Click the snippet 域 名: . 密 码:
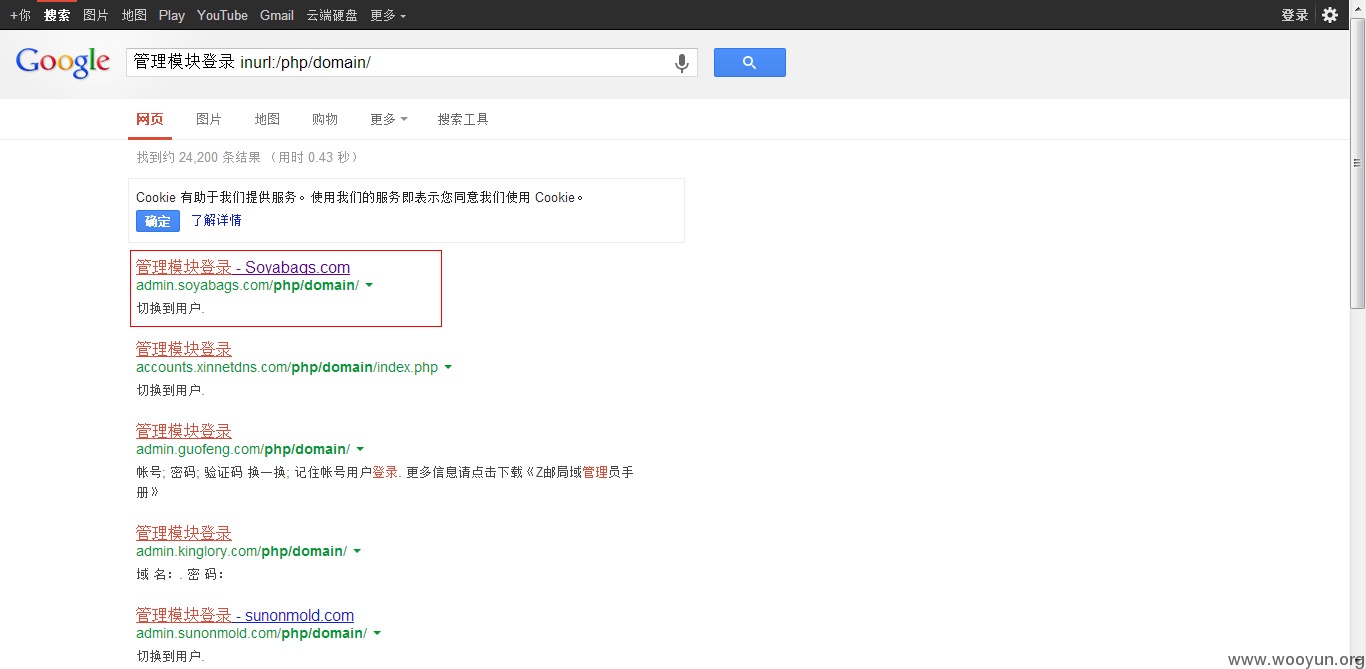 (181, 574)
